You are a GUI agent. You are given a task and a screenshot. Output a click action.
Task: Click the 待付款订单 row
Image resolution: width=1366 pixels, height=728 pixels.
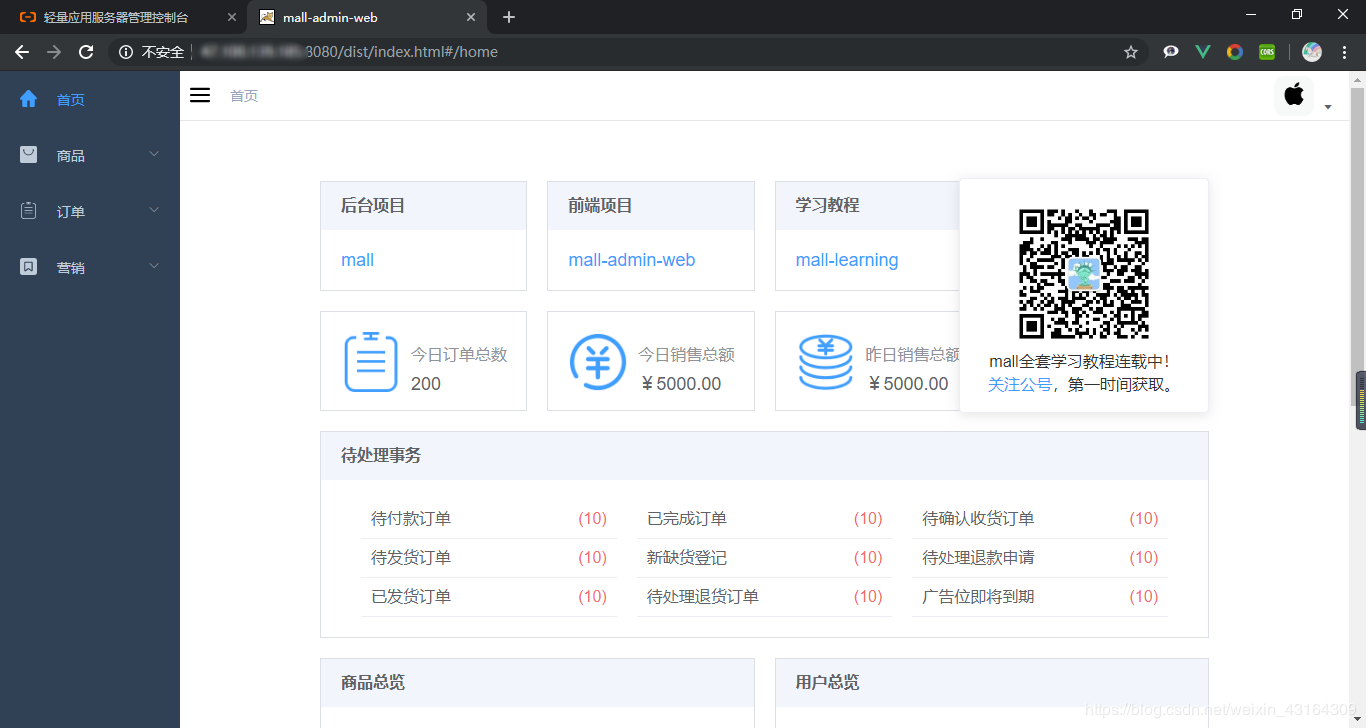pyautogui.click(x=489, y=519)
